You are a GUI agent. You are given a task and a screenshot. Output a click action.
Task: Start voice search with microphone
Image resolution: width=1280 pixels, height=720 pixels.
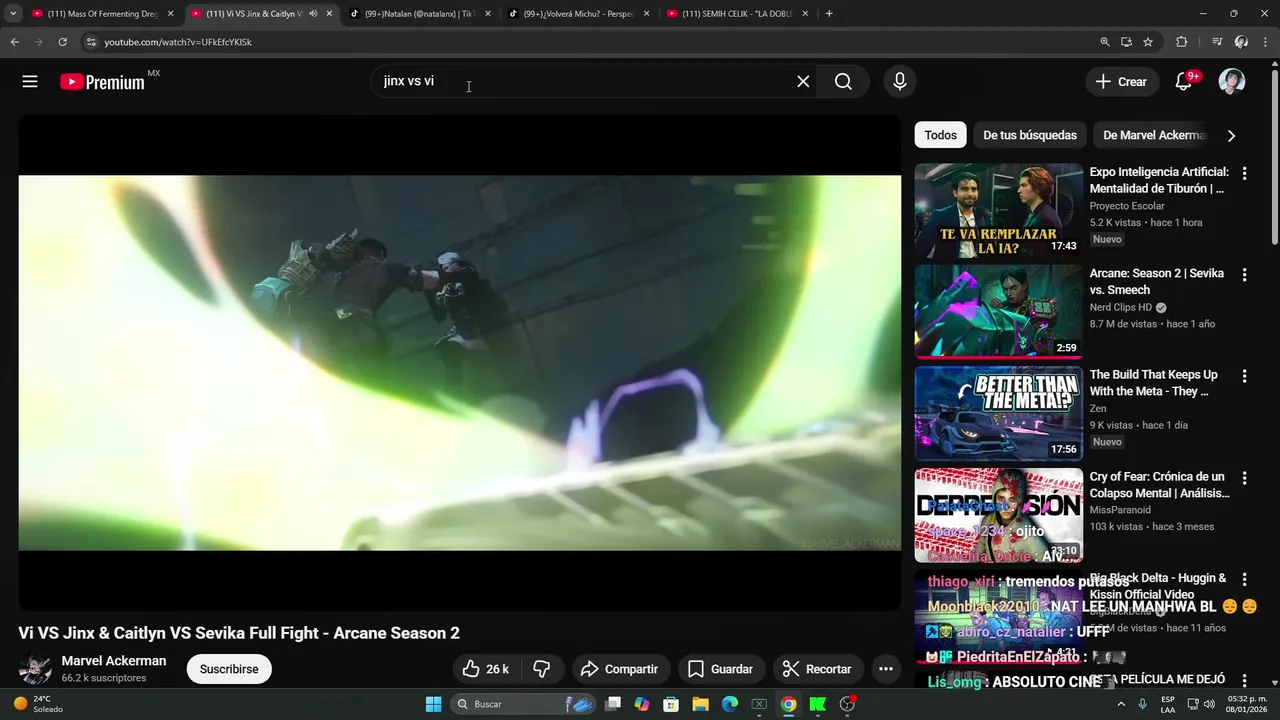point(900,82)
